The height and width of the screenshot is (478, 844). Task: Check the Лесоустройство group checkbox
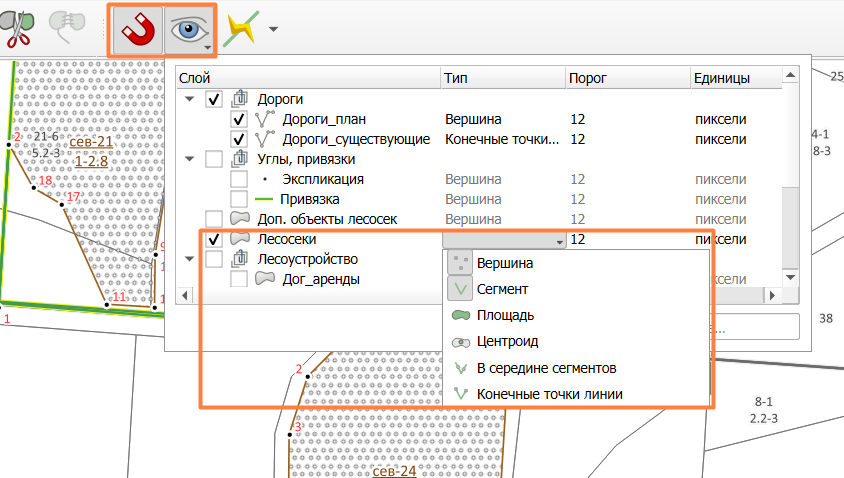click(214, 259)
